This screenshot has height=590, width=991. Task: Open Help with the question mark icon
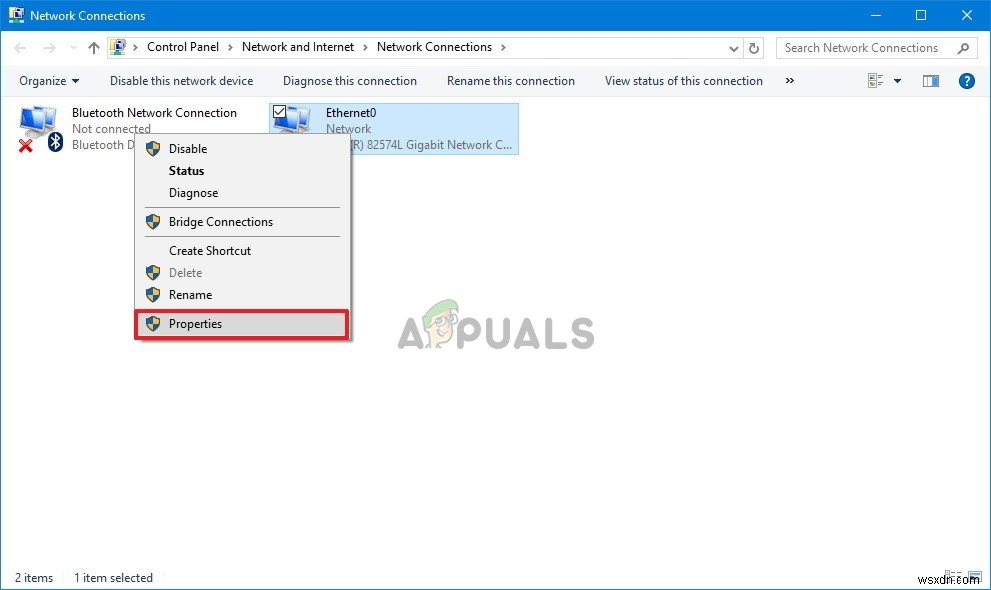pos(966,81)
